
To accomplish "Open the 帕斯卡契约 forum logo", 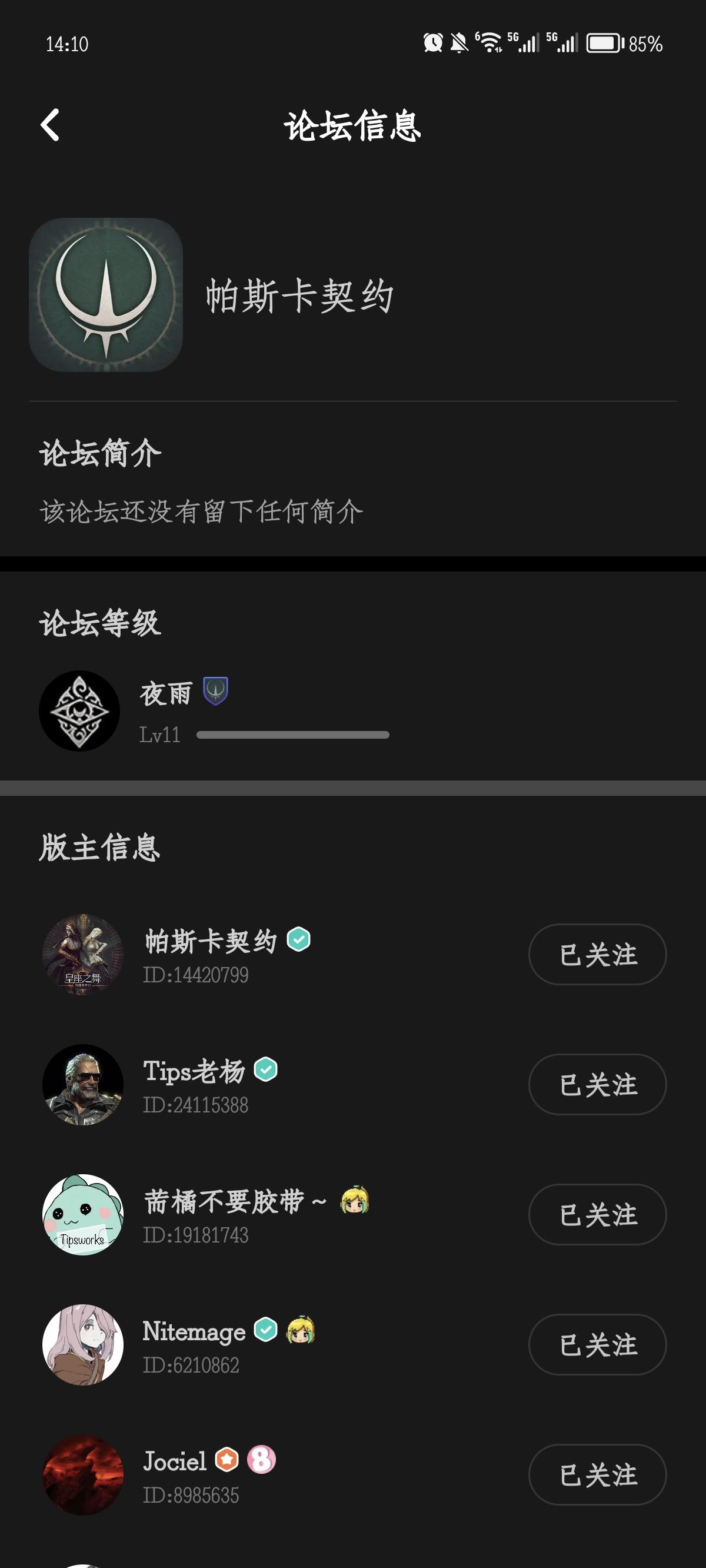I will click(106, 295).
